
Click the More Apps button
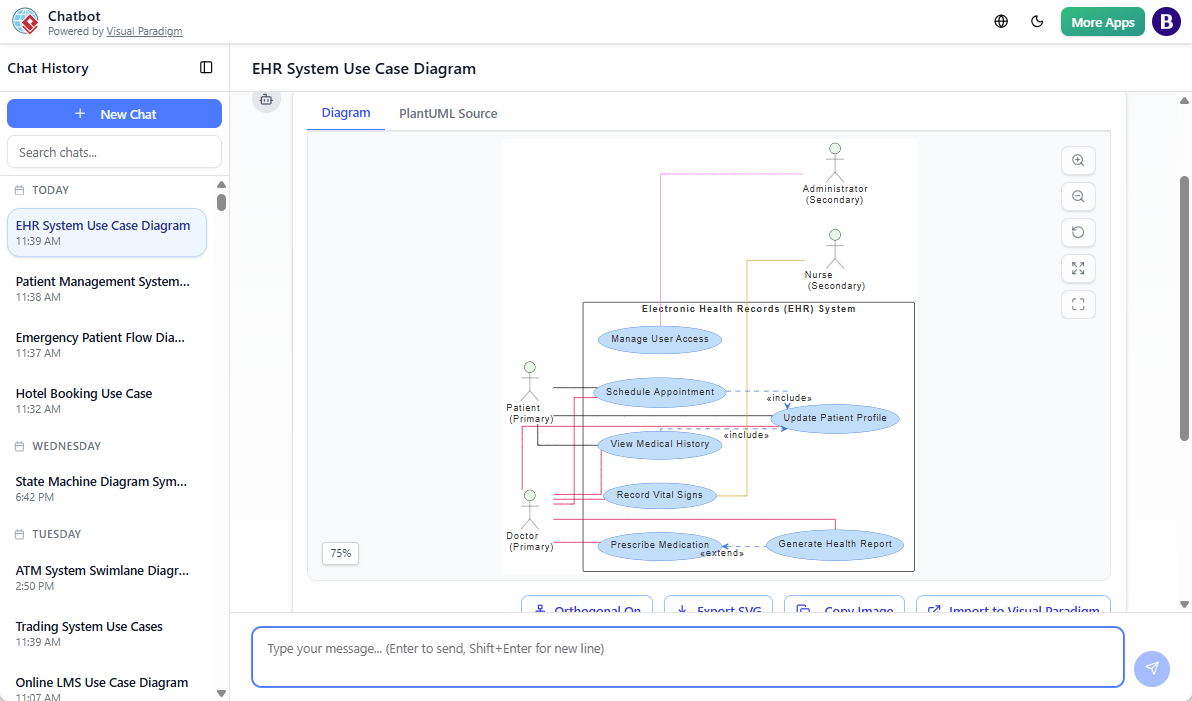[x=1102, y=21]
